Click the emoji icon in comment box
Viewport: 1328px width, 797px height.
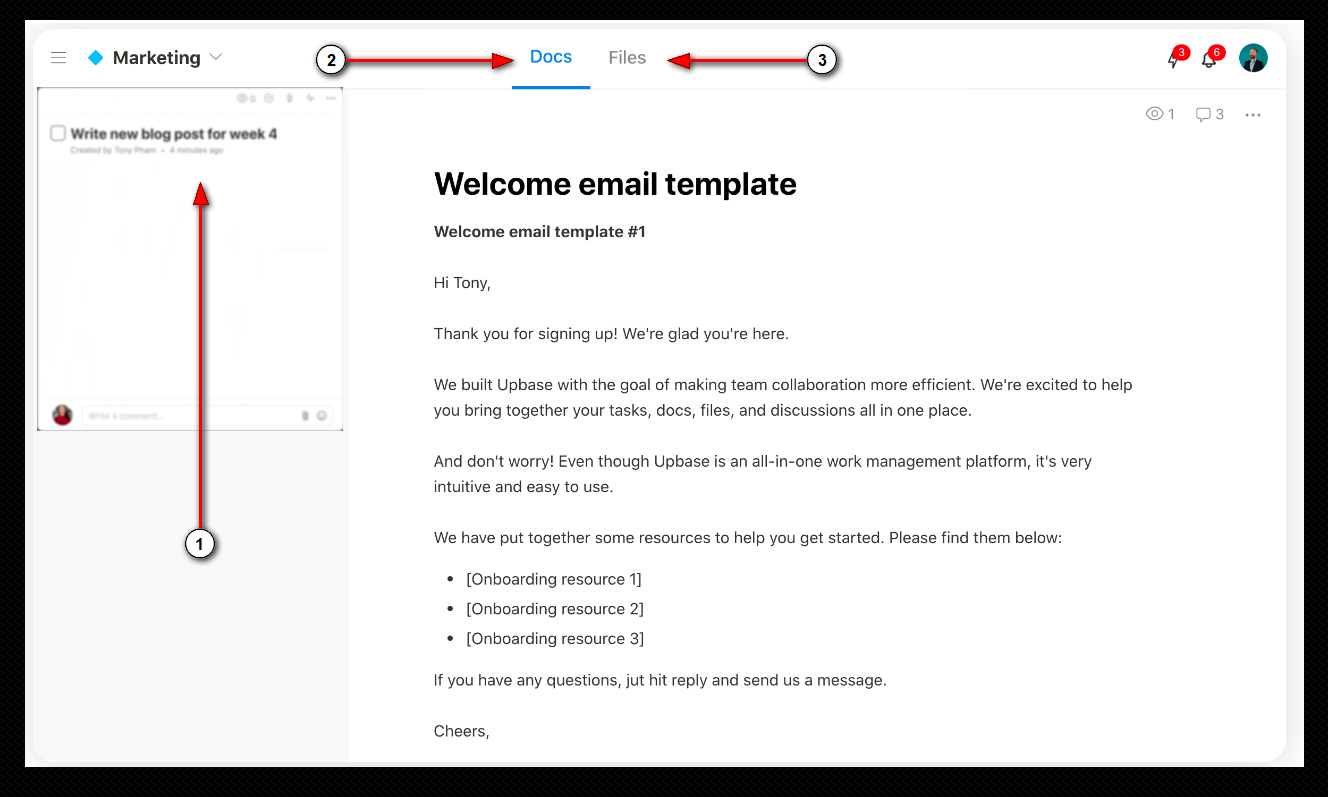(x=322, y=415)
